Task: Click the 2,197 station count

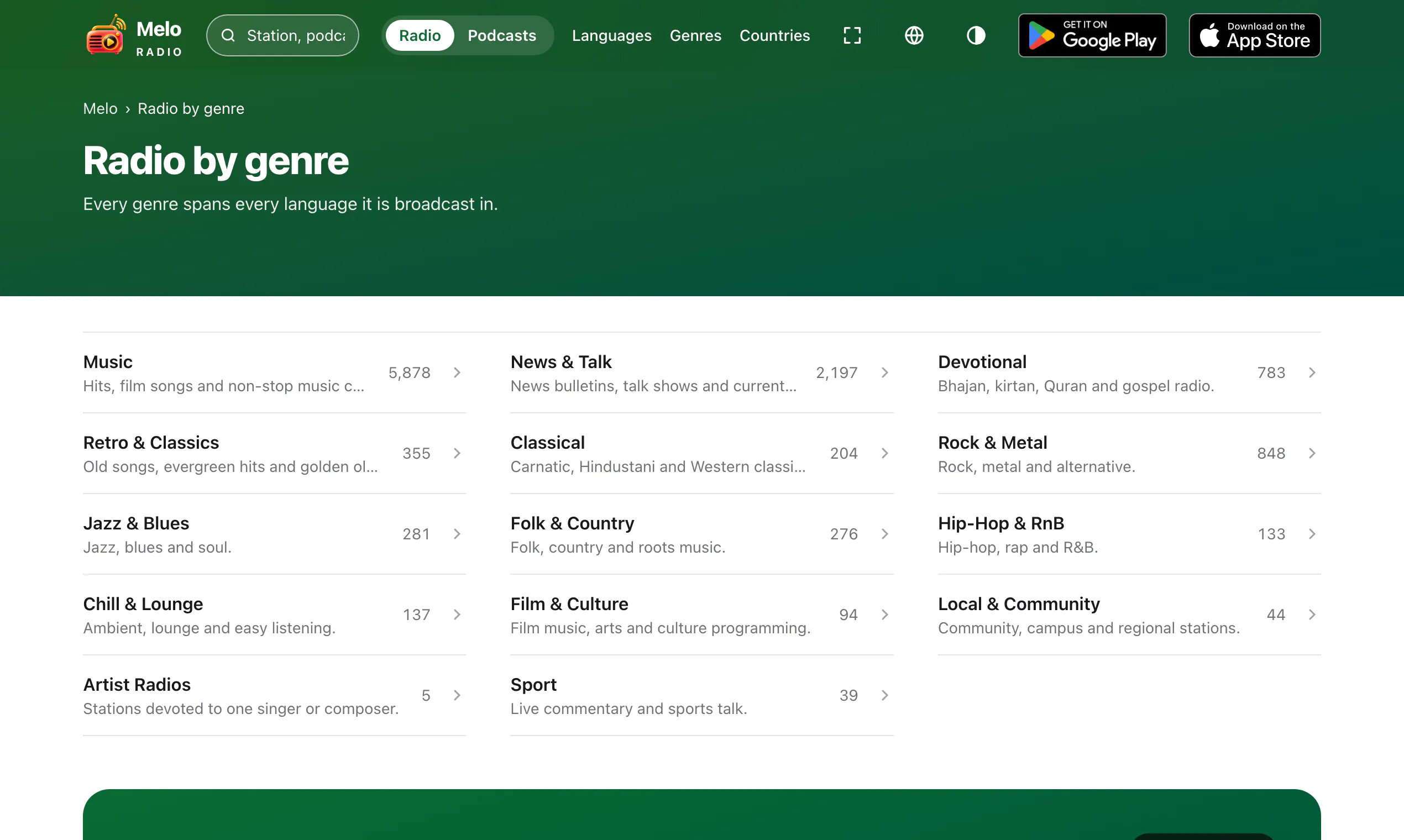Action: pyautogui.click(x=837, y=372)
